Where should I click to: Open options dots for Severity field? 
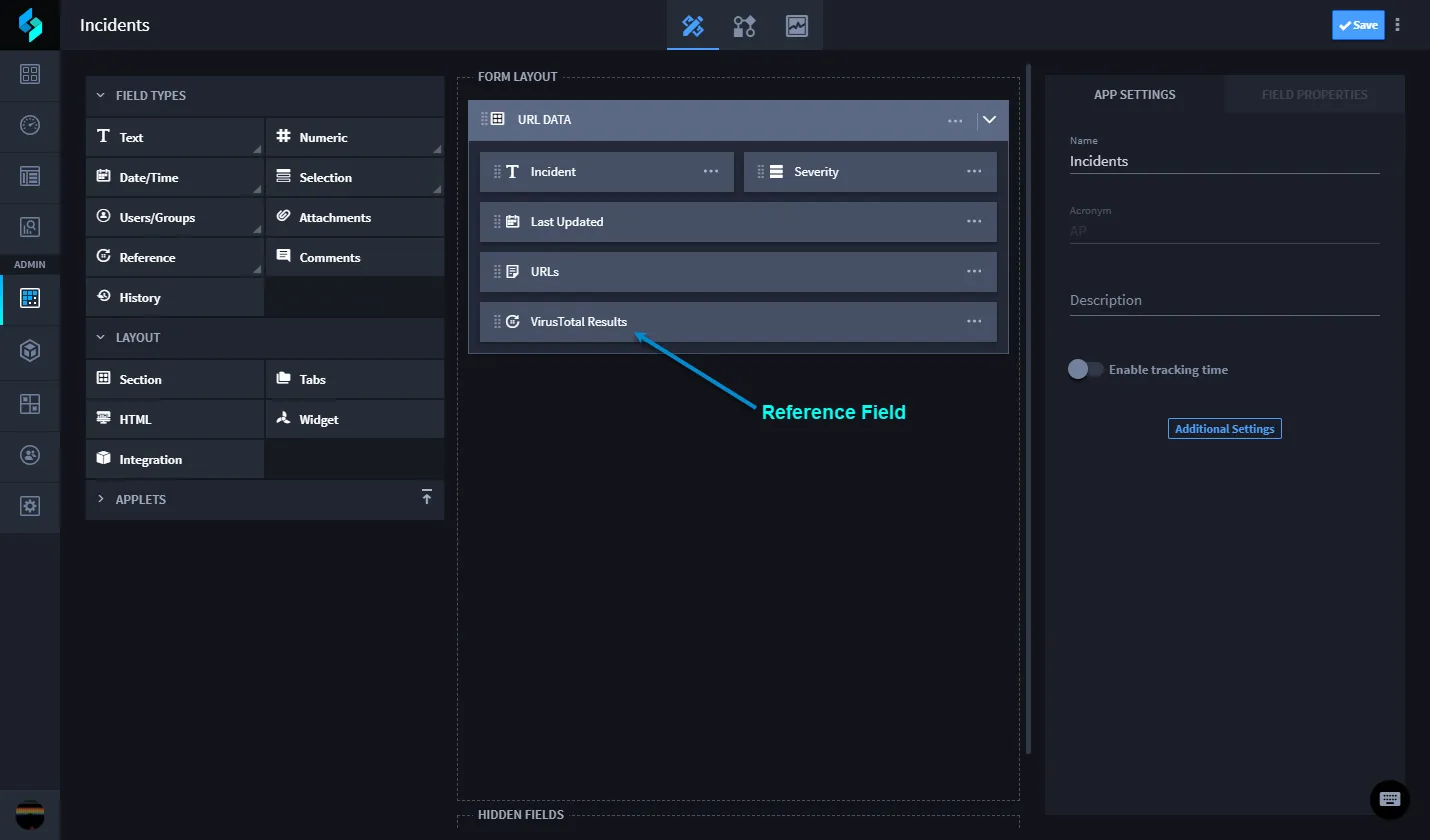tap(974, 172)
